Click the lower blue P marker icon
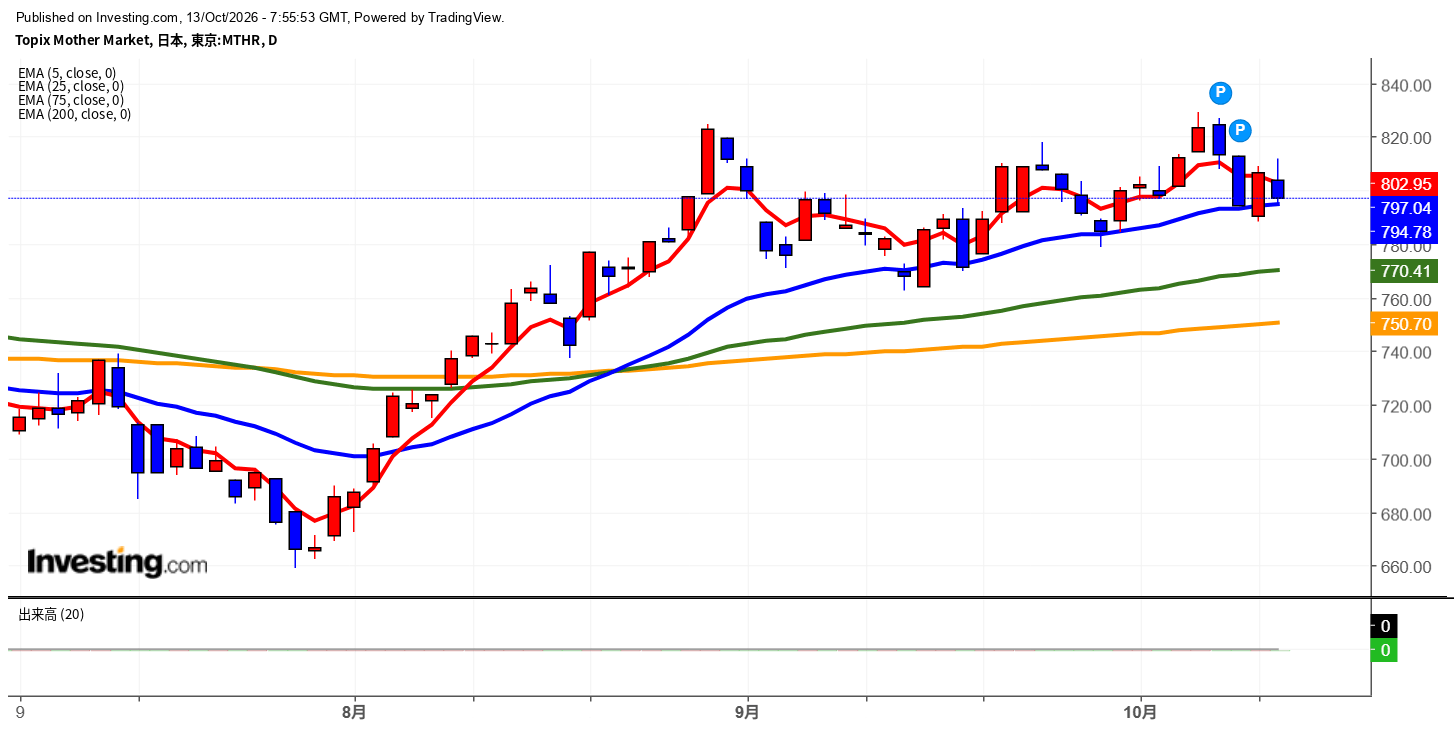1454x729 pixels. (x=1240, y=130)
